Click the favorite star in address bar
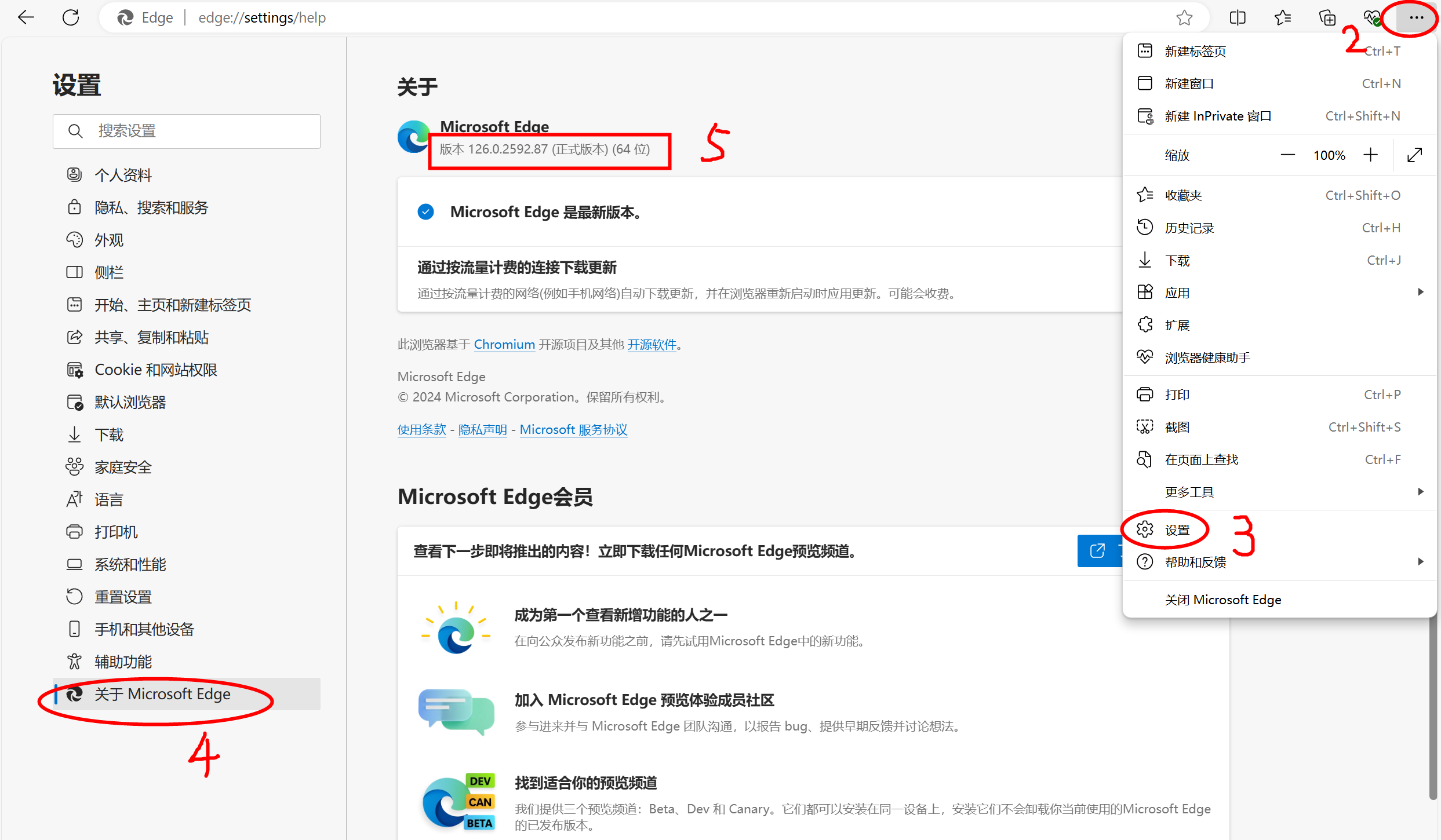Viewport: 1441px width, 840px height. point(1184,18)
